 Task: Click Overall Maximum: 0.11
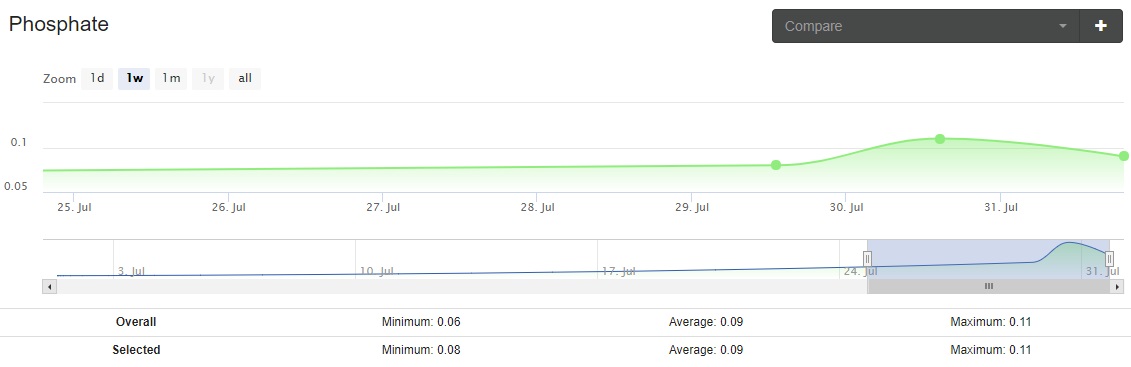[x=990, y=322]
